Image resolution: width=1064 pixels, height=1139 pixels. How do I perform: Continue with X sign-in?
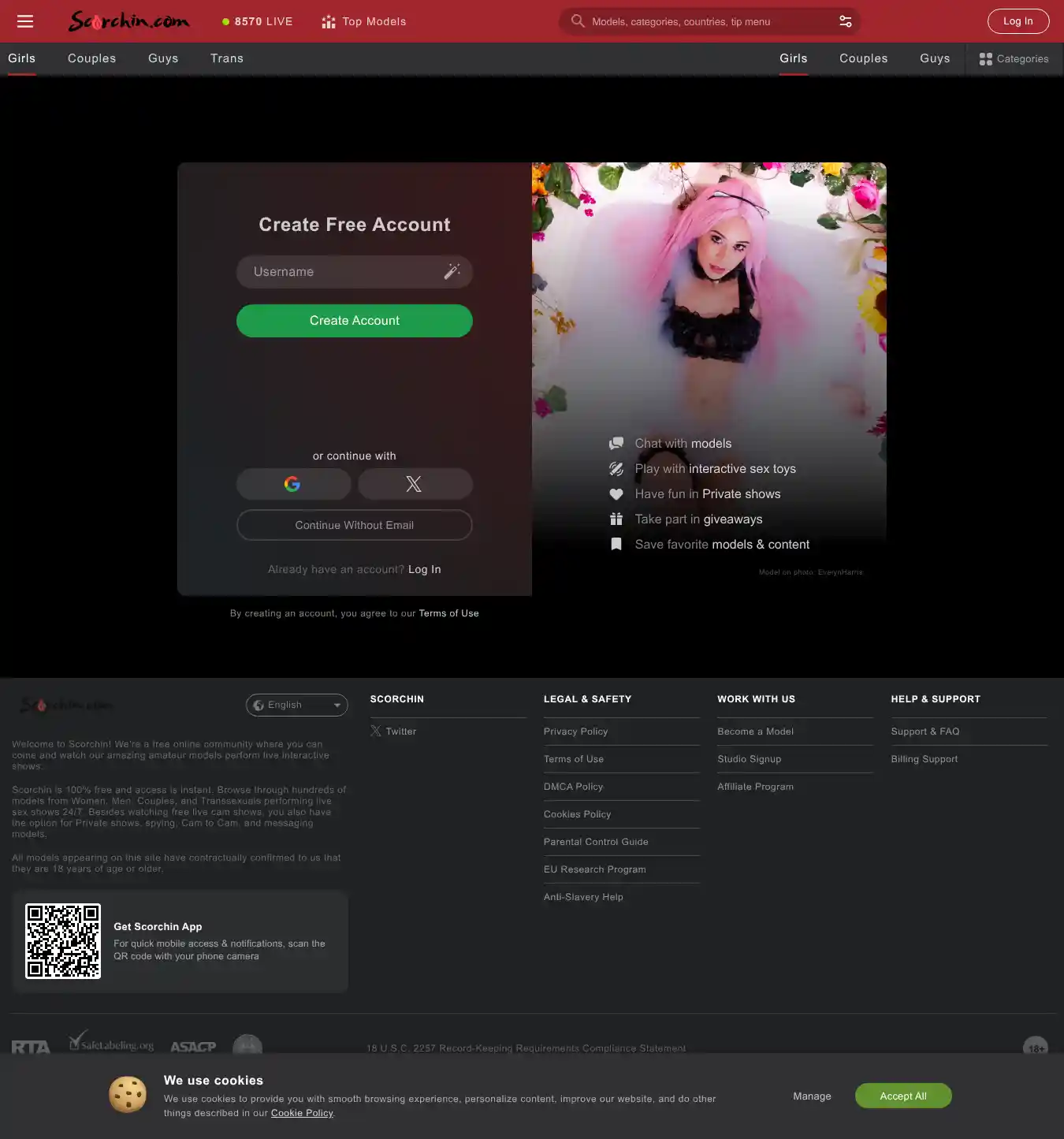pos(415,484)
